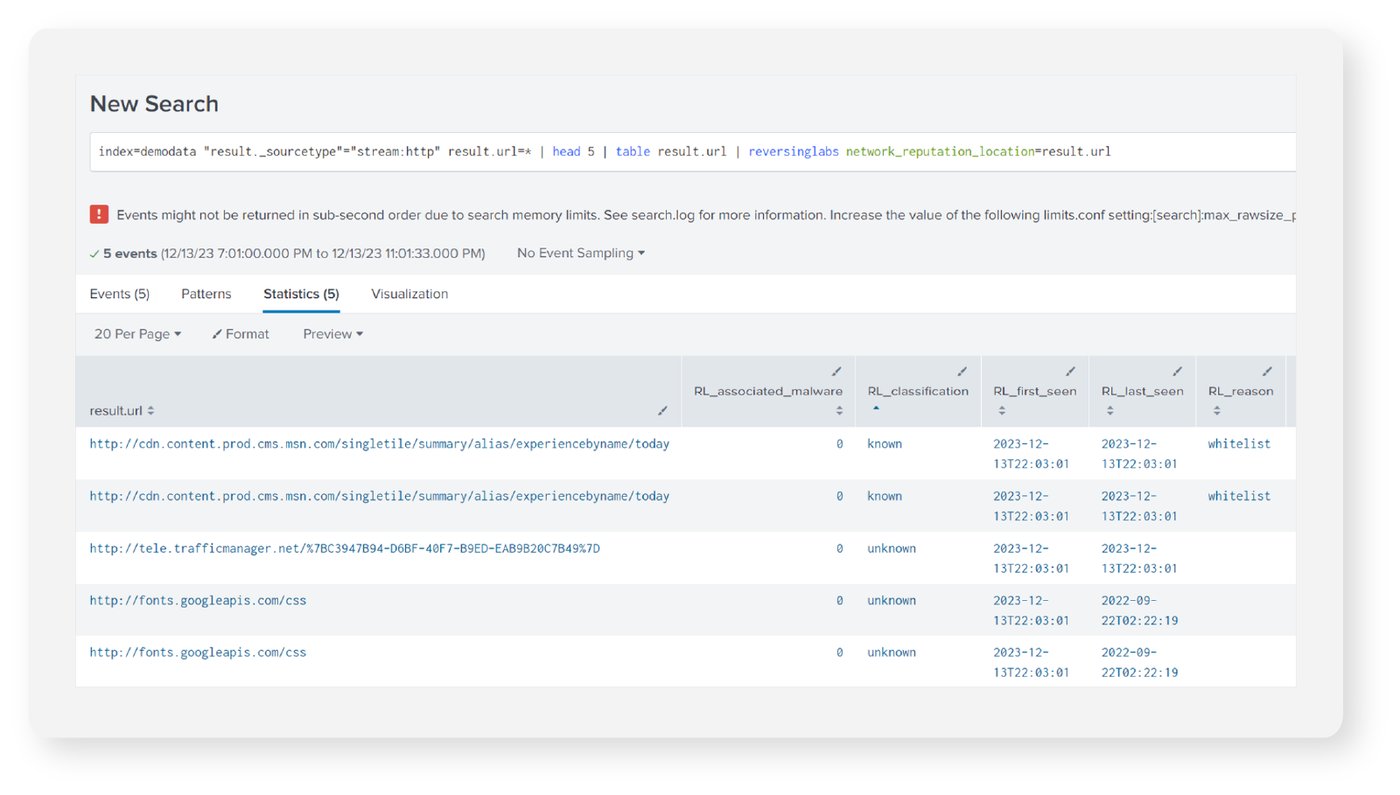Click 'unknown' in the tele.trafficmanager.net row
Image resolution: width=1400 pixels, height=795 pixels.
892,548
